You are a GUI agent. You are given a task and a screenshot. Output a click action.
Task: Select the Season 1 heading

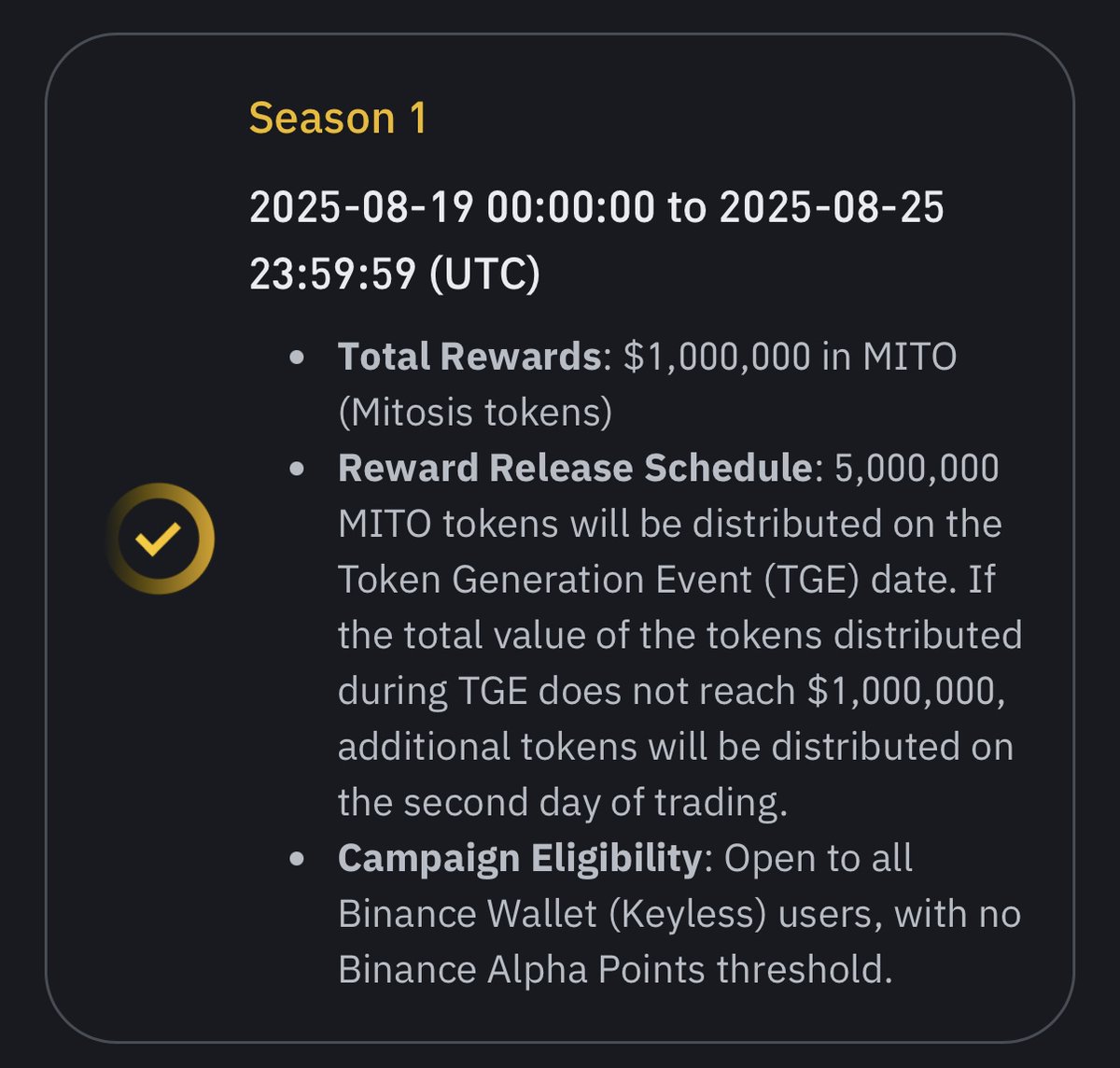[338, 119]
